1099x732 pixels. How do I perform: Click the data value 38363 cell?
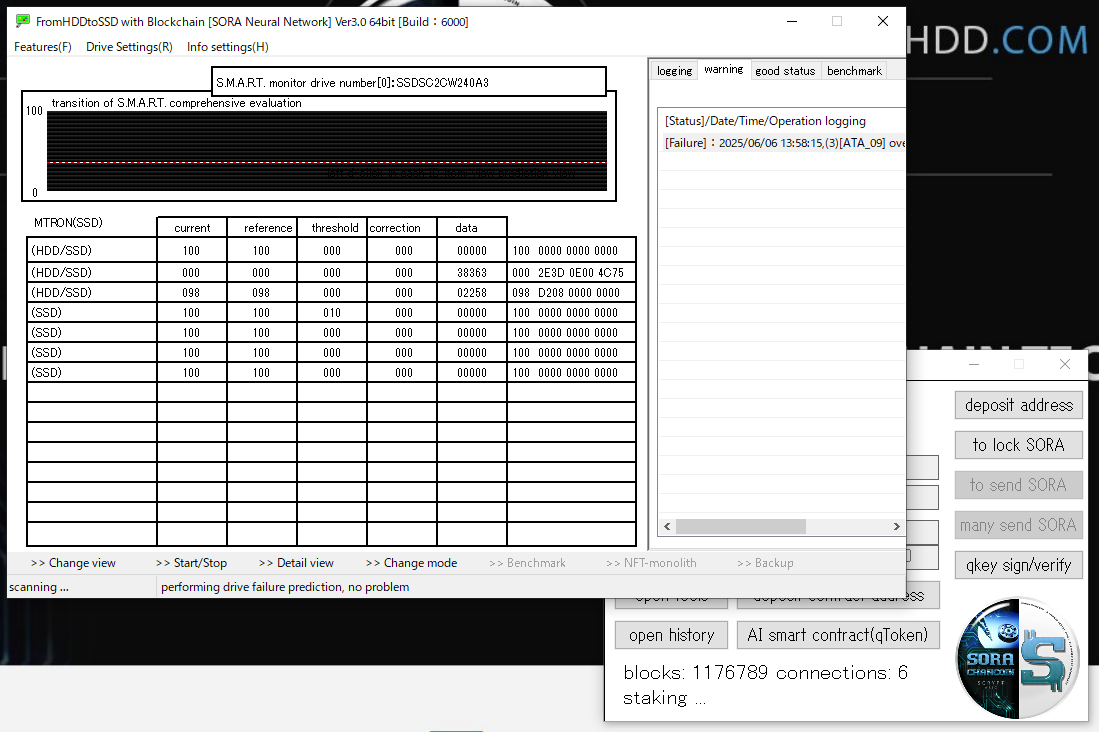pyautogui.click(x=472, y=273)
